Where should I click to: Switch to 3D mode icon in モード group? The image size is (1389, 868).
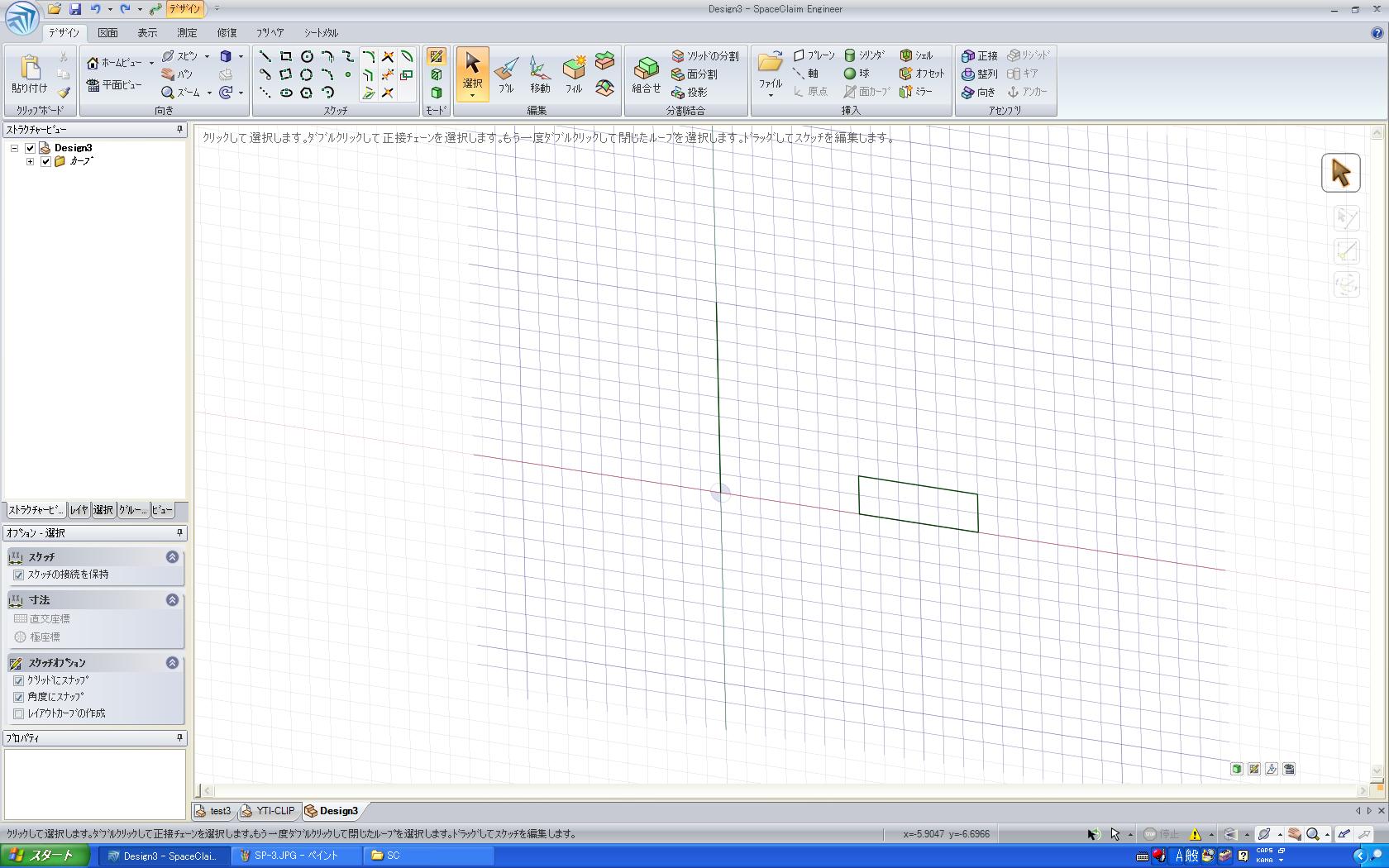click(436, 93)
